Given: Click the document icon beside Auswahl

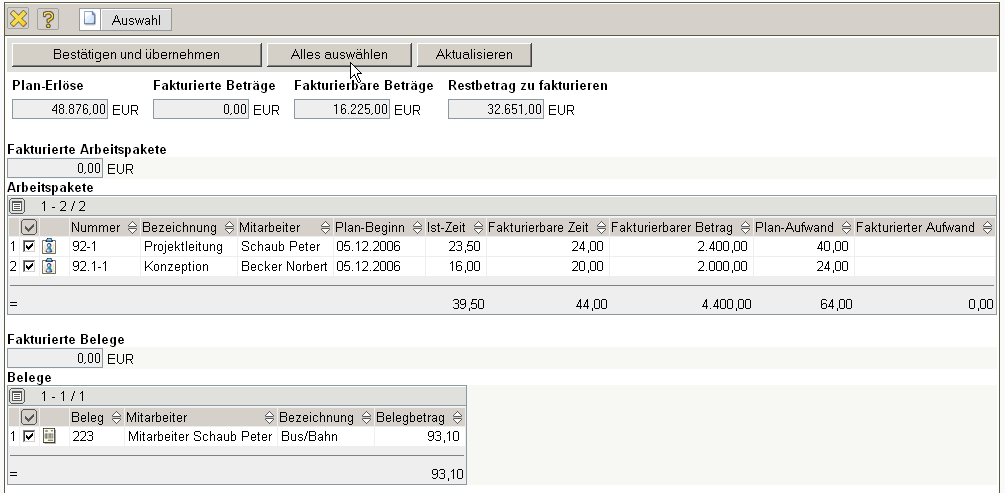Looking at the screenshot, I should [89, 19].
